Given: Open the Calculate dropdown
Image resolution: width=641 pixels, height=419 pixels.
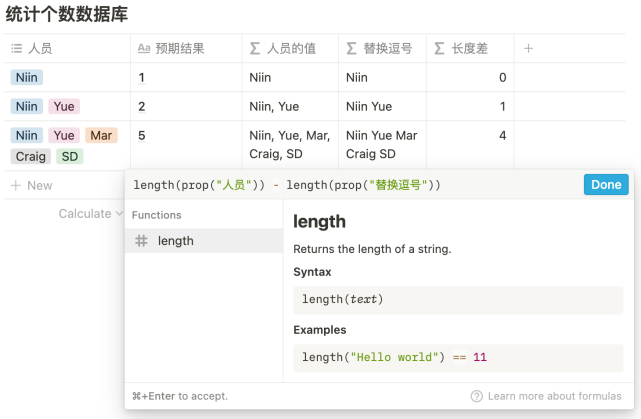Looking at the screenshot, I should 90,213.
